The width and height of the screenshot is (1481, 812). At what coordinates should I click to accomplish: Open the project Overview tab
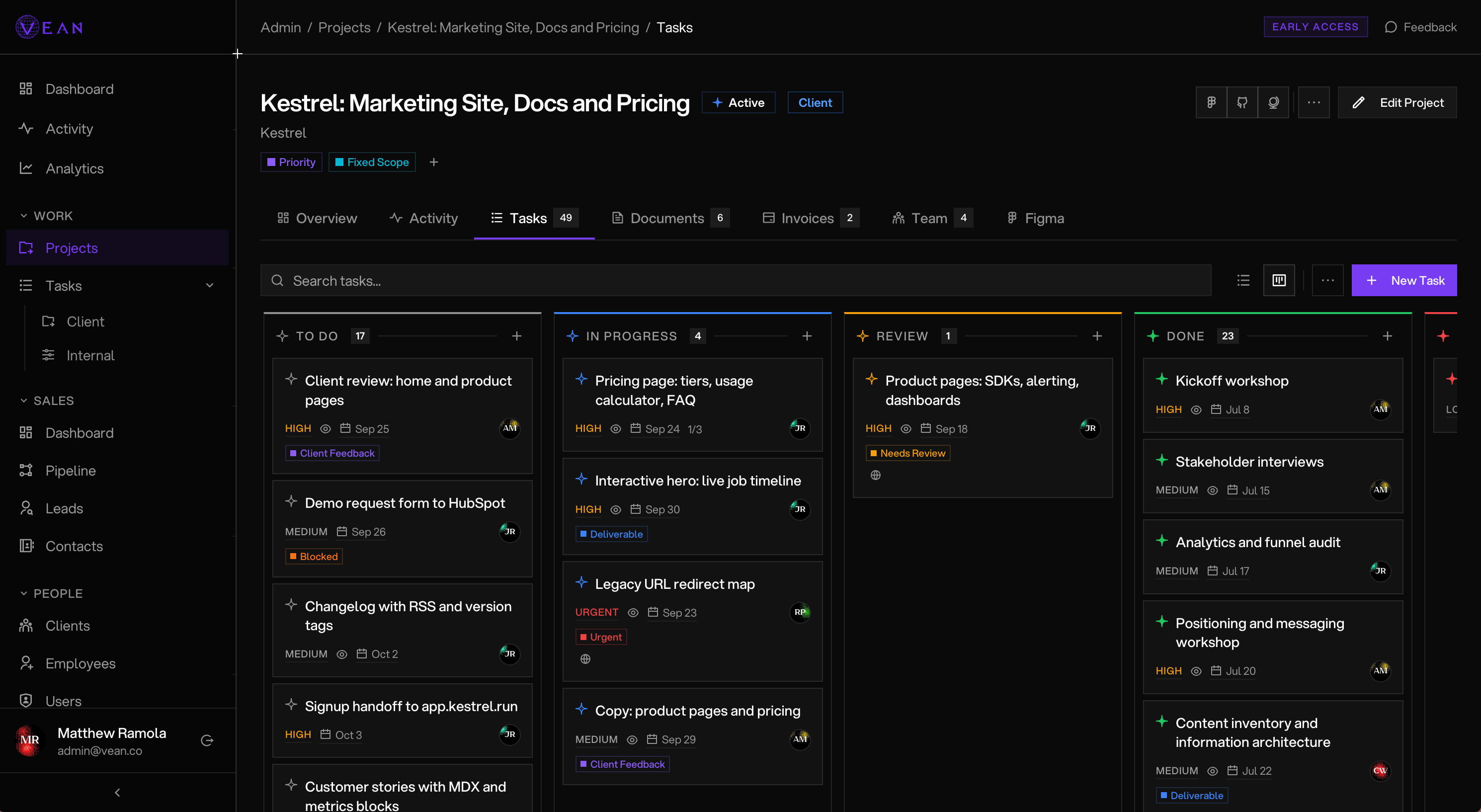[x=318, y=218]
